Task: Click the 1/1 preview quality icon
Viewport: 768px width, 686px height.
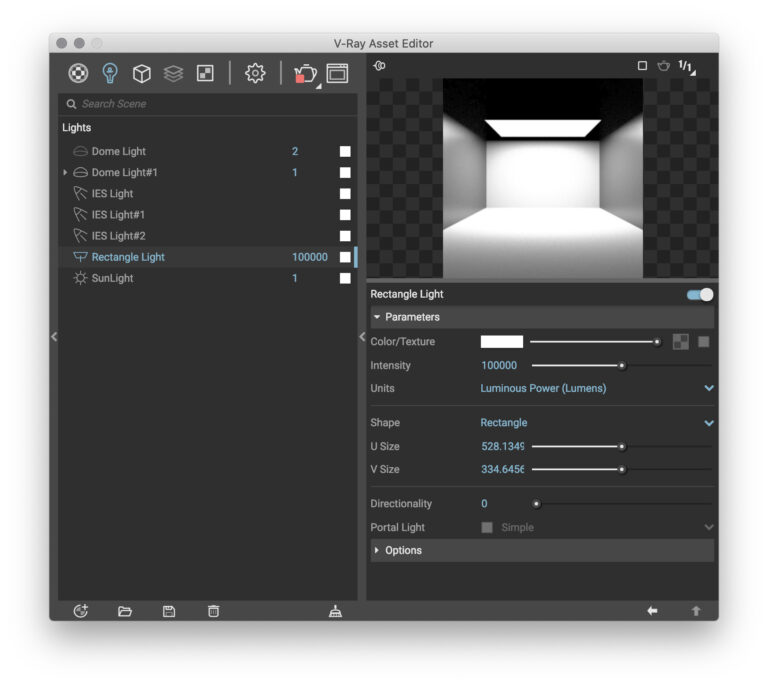Action: point(686,66)
